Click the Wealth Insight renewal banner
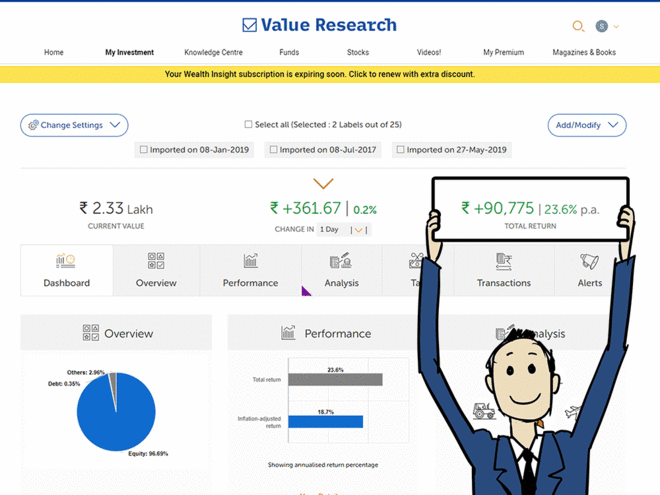 pos(320,74)
